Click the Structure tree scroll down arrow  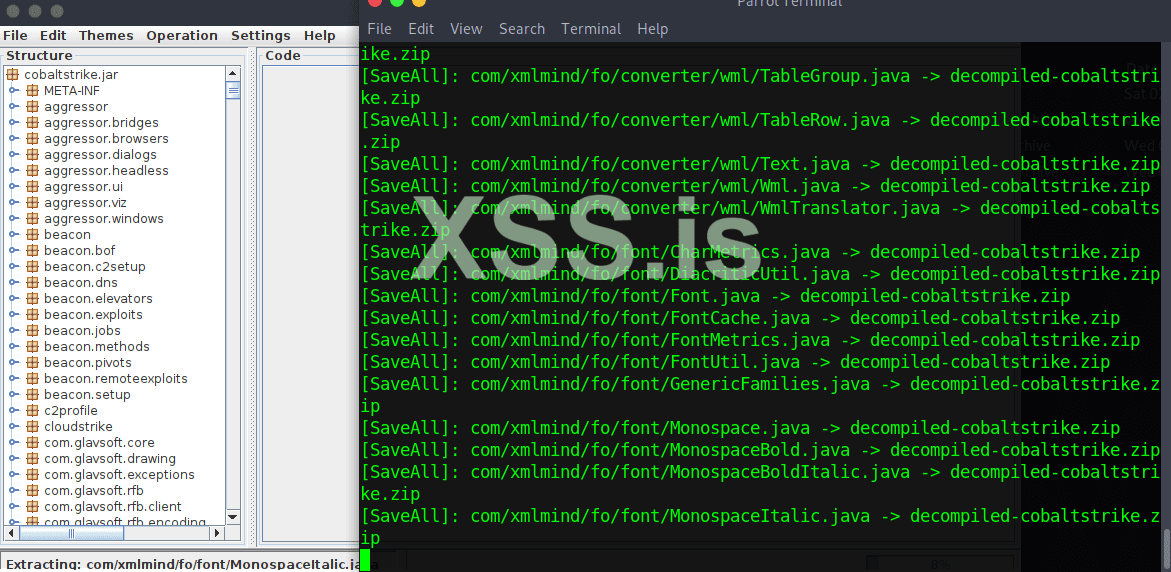pos(233,517)
